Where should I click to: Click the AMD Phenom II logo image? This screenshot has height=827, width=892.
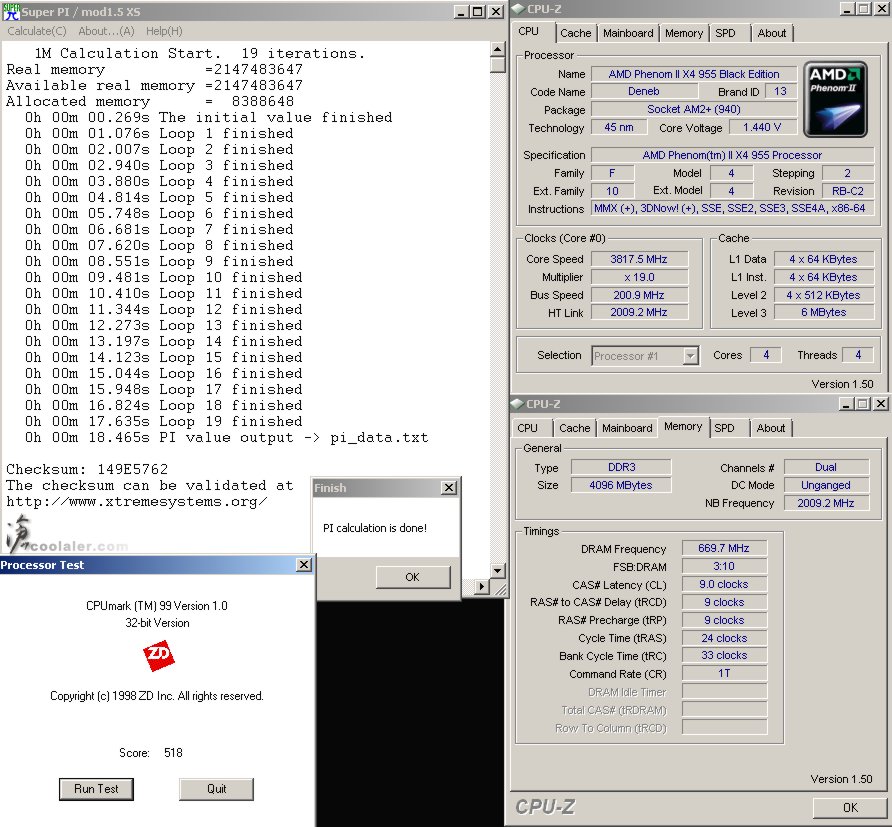pos(835,100)
